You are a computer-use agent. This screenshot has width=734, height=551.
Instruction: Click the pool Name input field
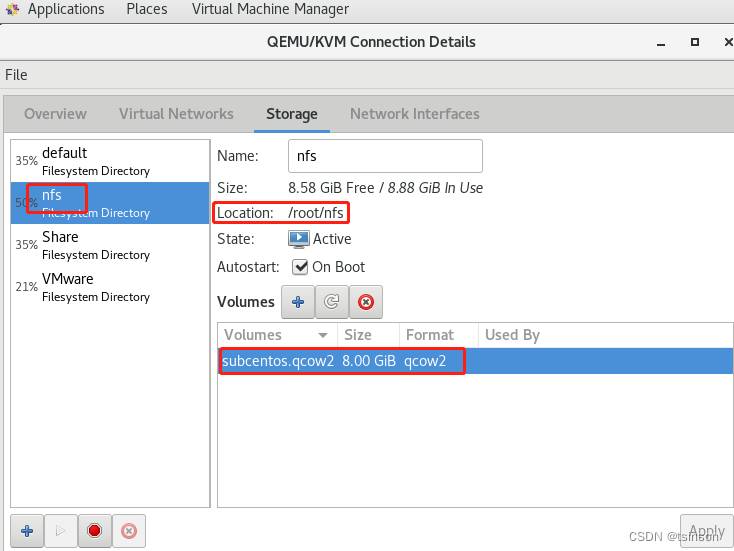pyautogui.click(x=385, y=156)
